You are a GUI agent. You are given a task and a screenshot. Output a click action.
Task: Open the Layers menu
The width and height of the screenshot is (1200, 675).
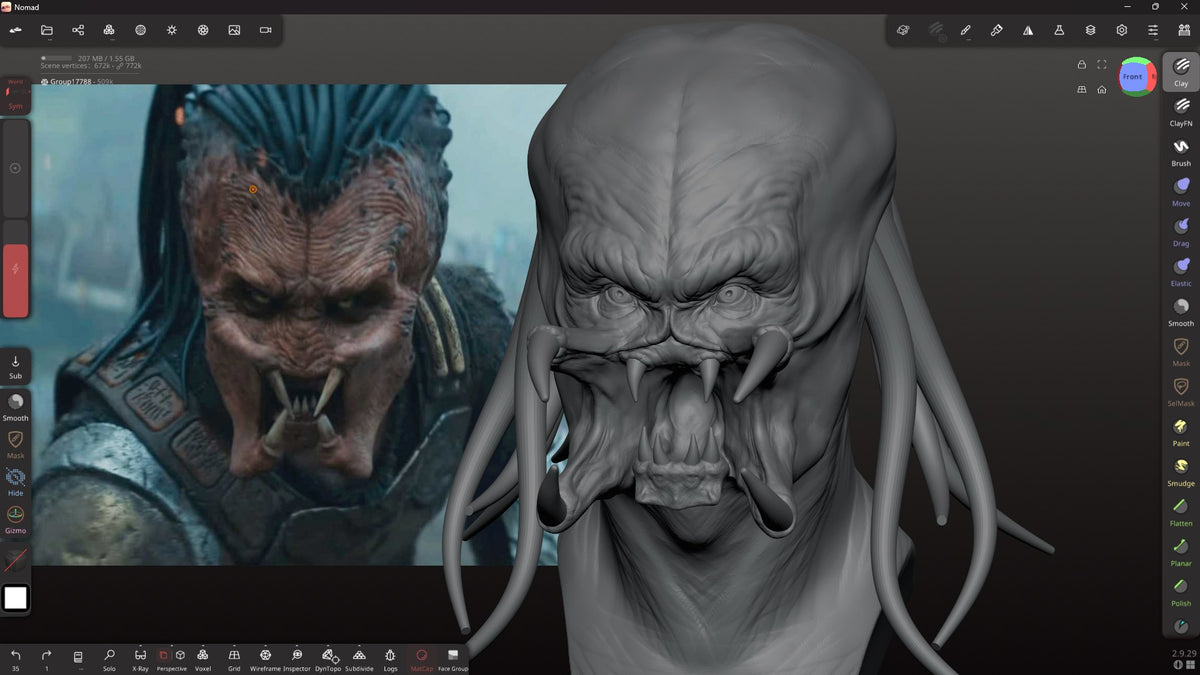[x=1090, y=30]
